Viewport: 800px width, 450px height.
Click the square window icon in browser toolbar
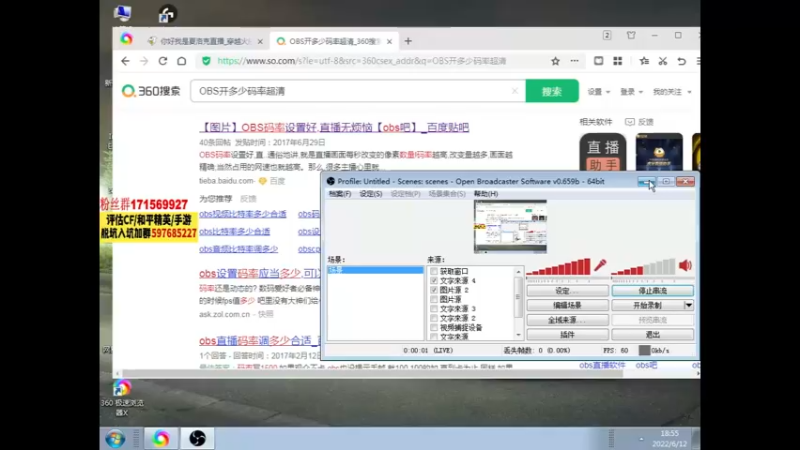[598, 61]
